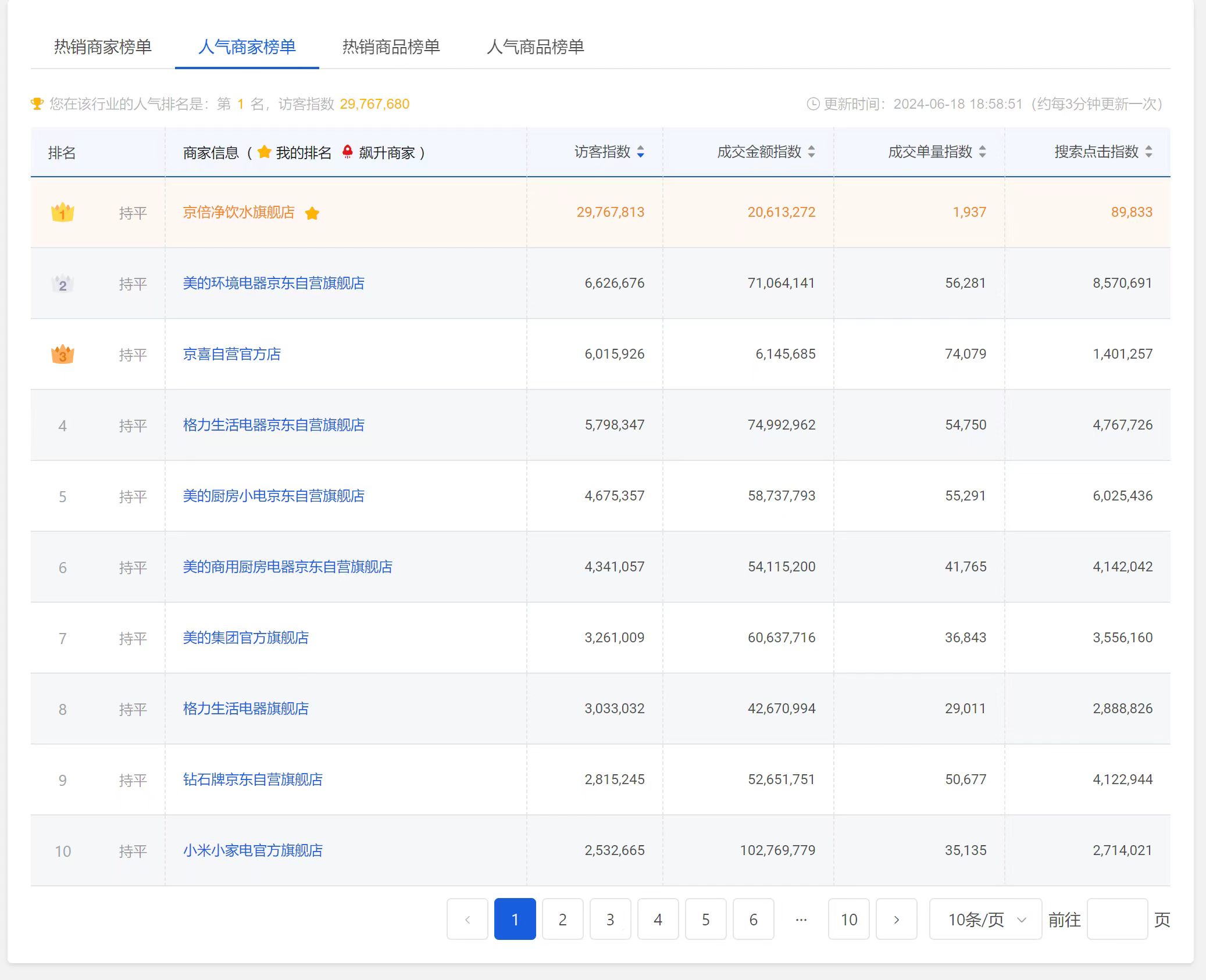Click visitor index value 29,767,813
Screen dimensions: 1206x980
[611, 212]
